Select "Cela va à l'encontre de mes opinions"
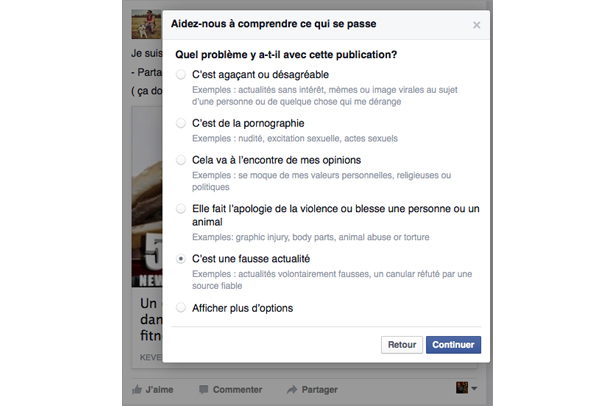The image size is (615, 406). coord(181,160)
